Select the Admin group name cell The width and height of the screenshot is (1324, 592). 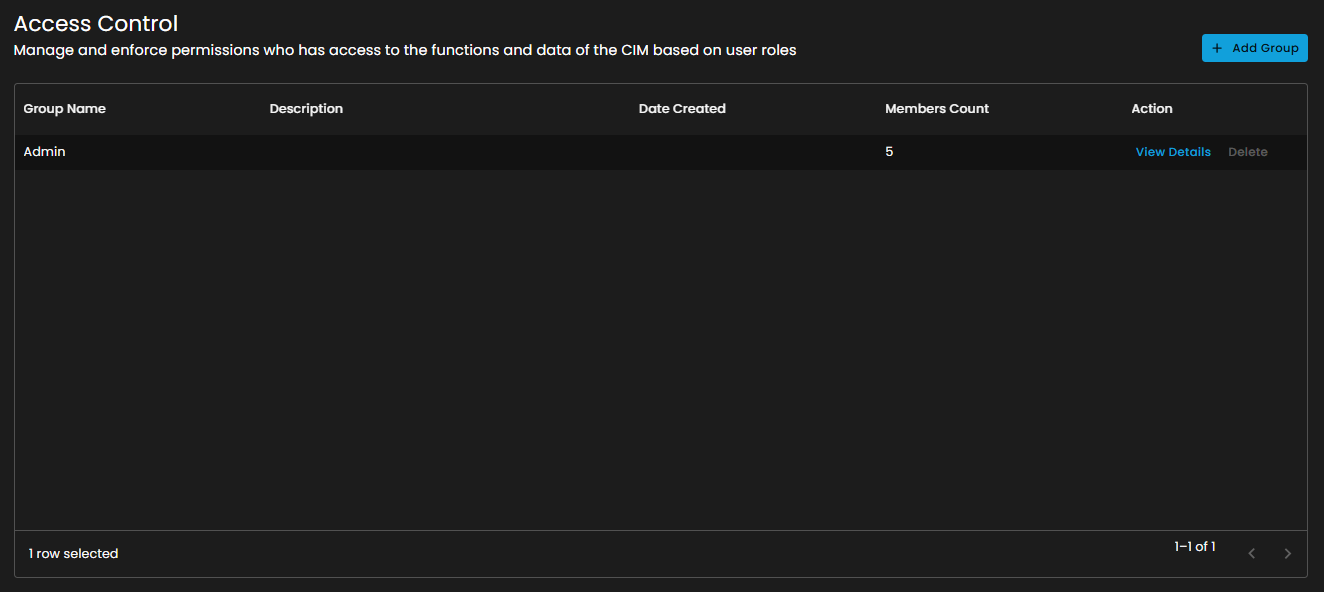click(44, 152)
